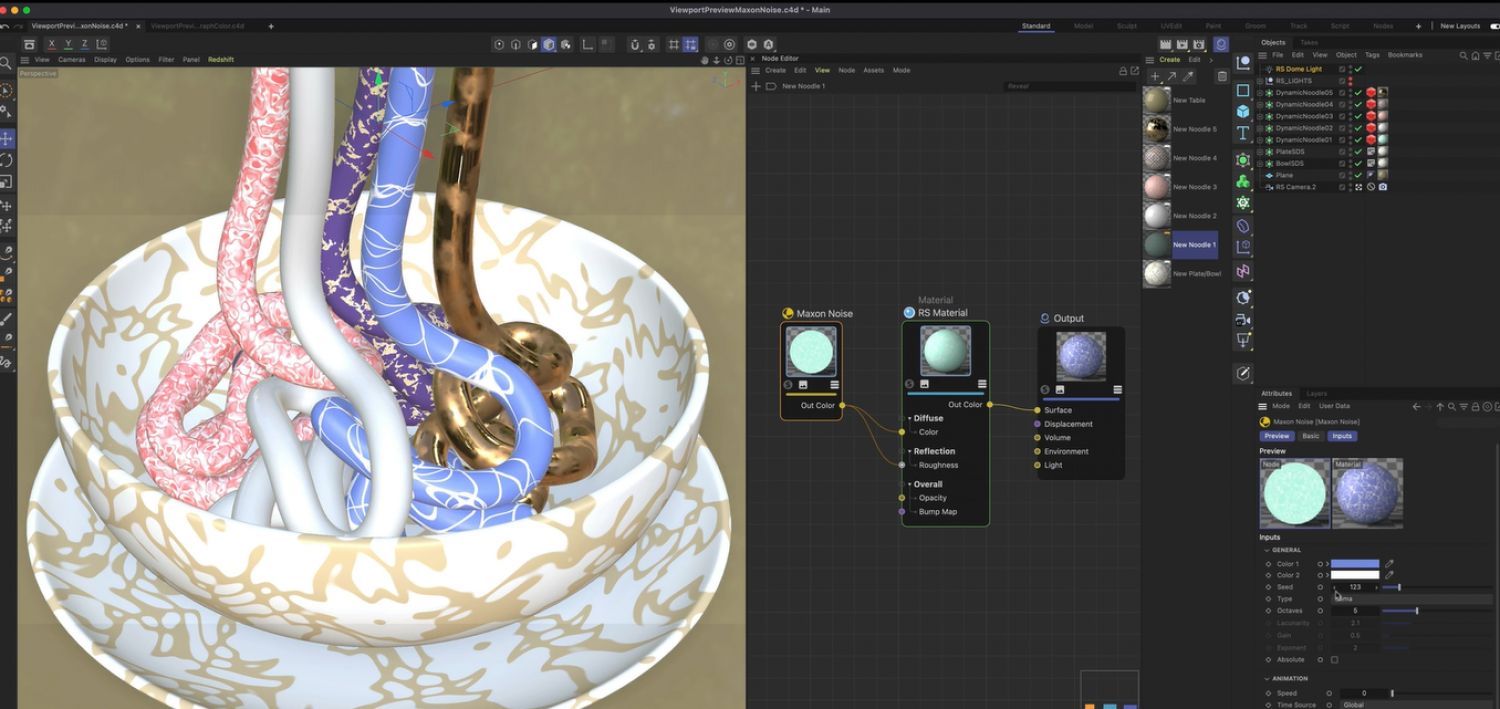
Task: Switch to the Takes tab
Action: [x=1308, y=42]
